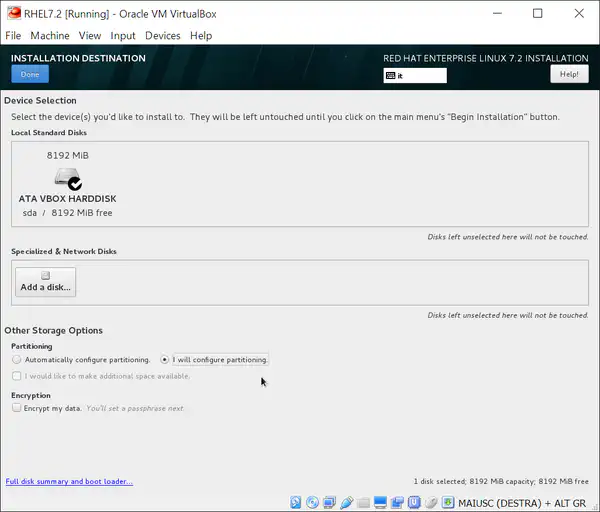This screenshot has height=512, width=600.
Task: Click the mouse integration status icon
Action: click(x=432, y=502)
